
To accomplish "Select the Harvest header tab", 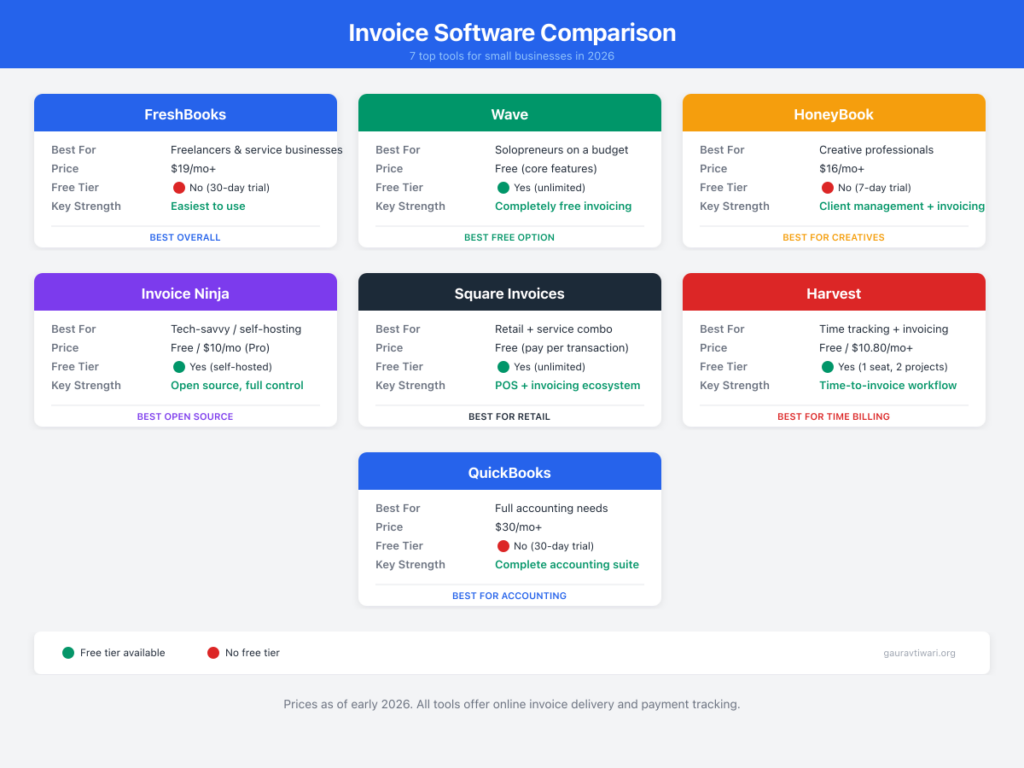I will tap(833, 291).
